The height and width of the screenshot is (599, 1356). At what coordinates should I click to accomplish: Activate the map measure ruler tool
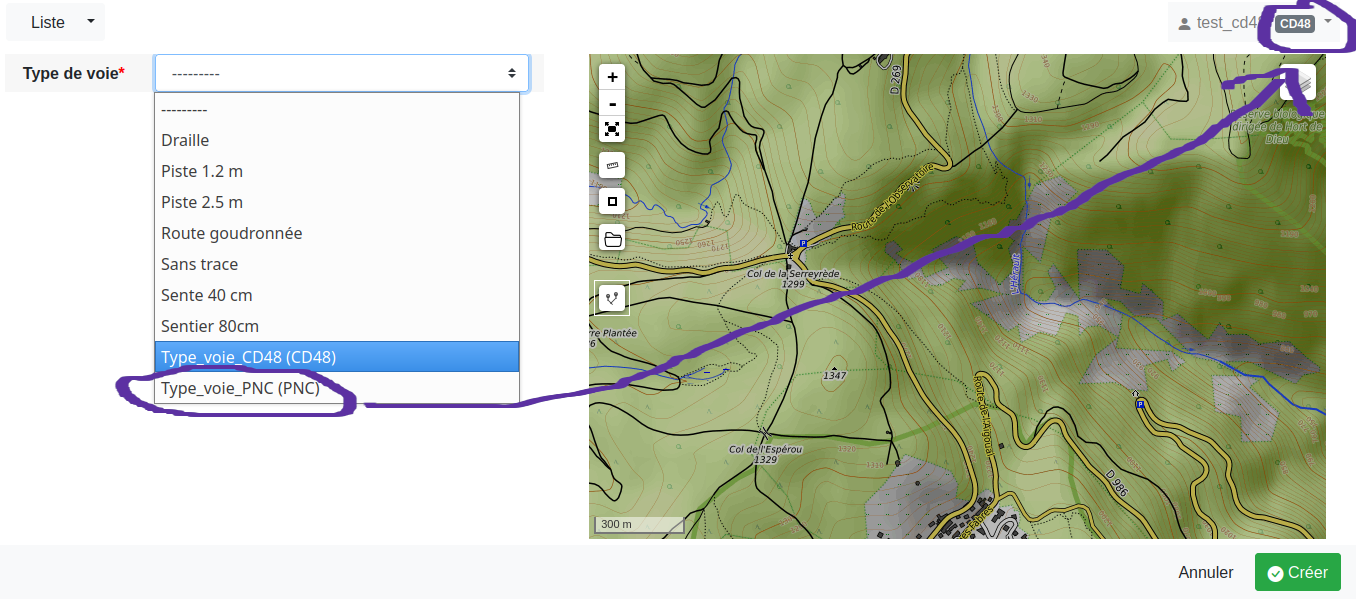coord(612,165)
